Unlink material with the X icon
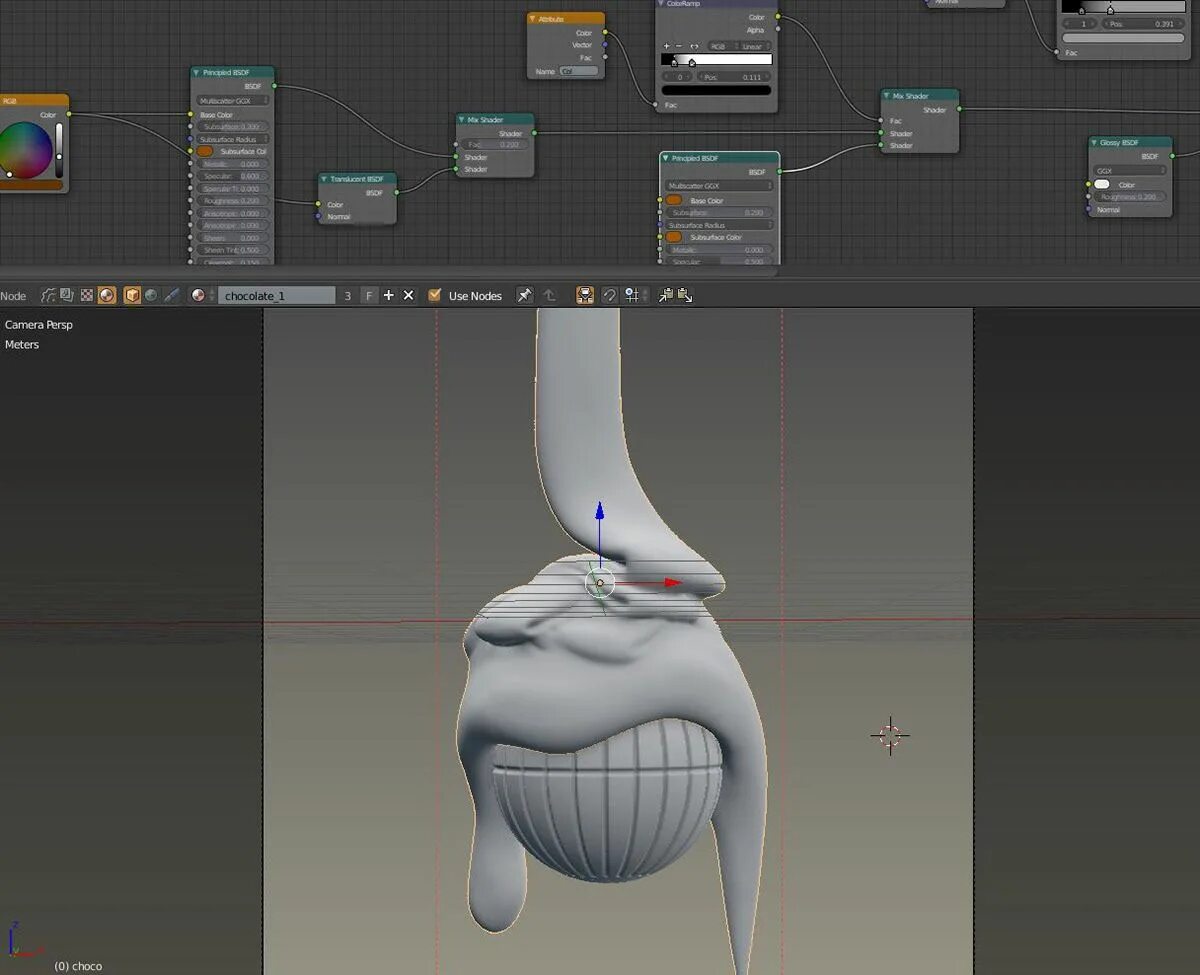Image resolution: width=1200 pixels, height=975 pixels. point(408,295)
